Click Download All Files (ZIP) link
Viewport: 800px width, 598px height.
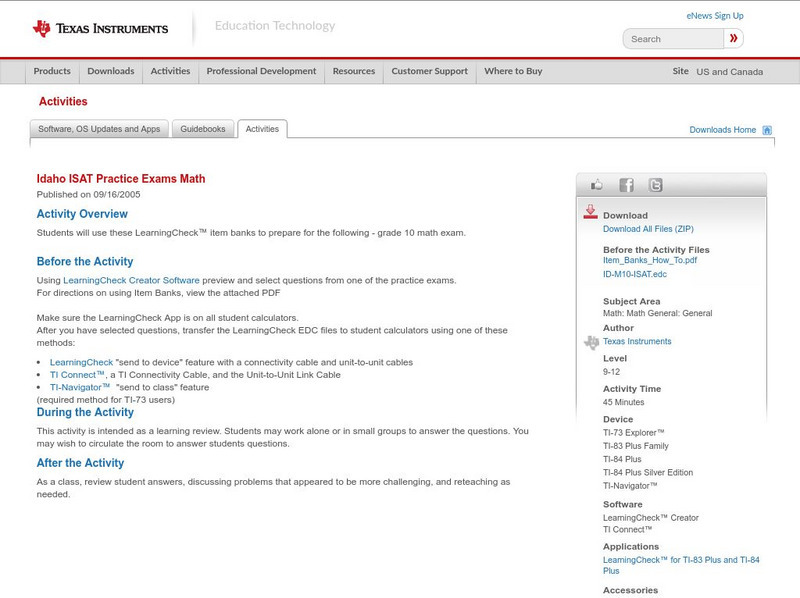[x=648, y=229]
